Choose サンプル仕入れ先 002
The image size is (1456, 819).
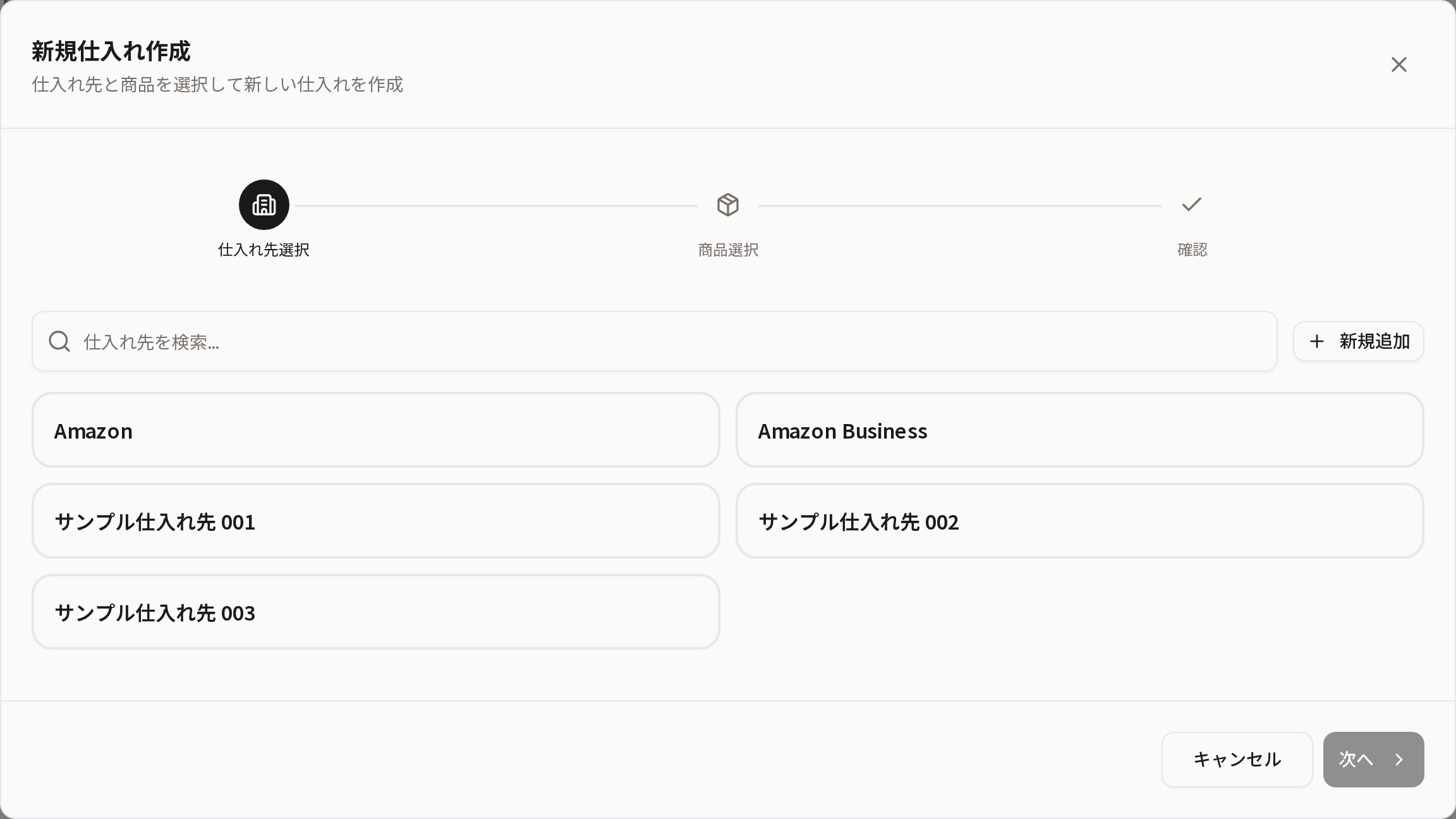pyautogui.click(x=1079, y=521)
